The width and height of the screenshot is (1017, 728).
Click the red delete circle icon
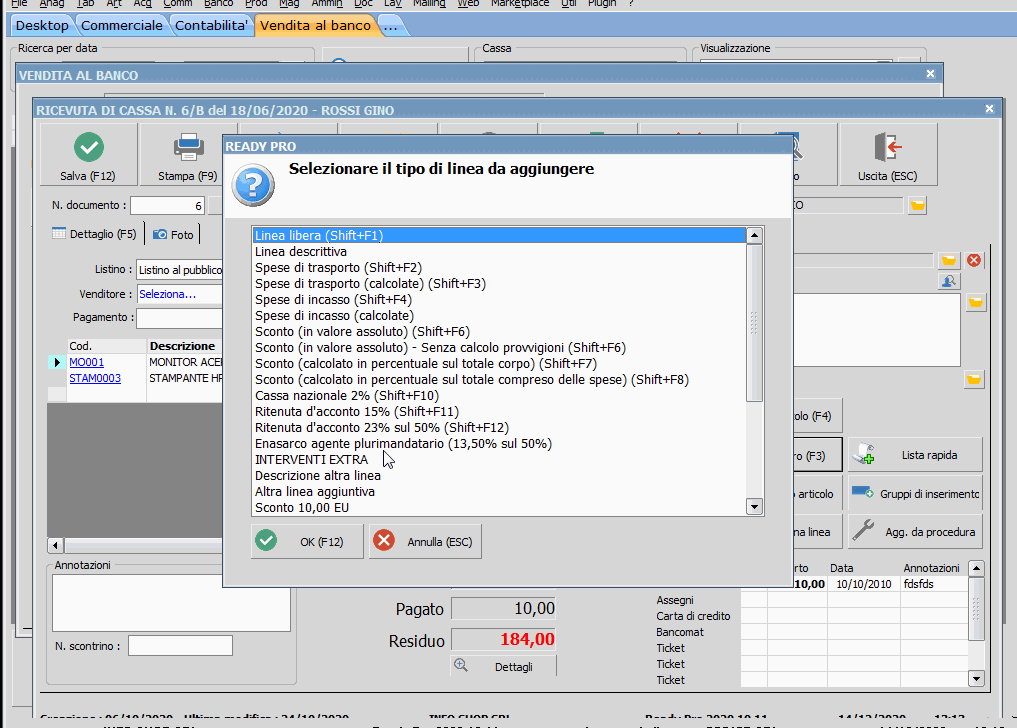(974, 260)
